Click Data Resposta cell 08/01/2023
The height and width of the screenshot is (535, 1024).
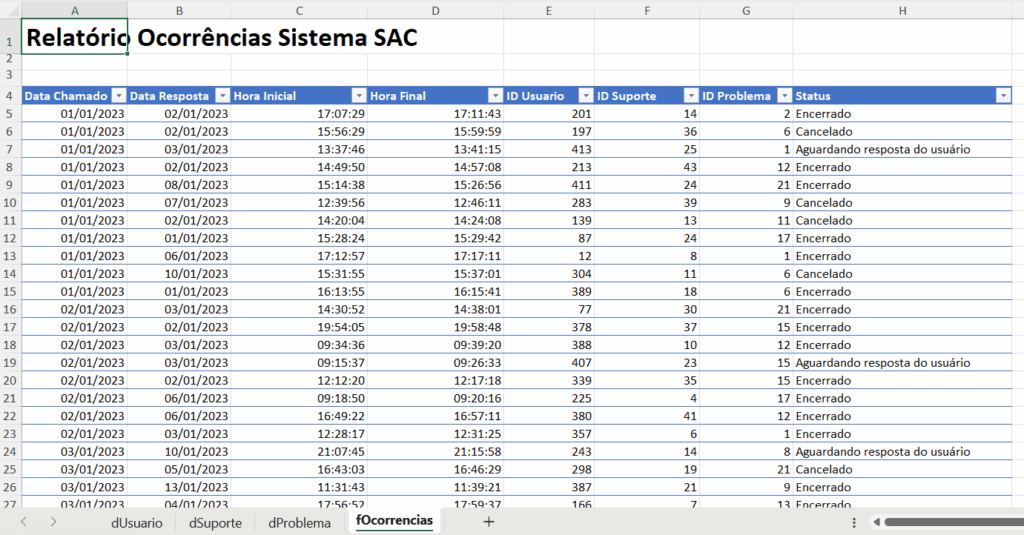pyautogui.click(x=196, y=185)
